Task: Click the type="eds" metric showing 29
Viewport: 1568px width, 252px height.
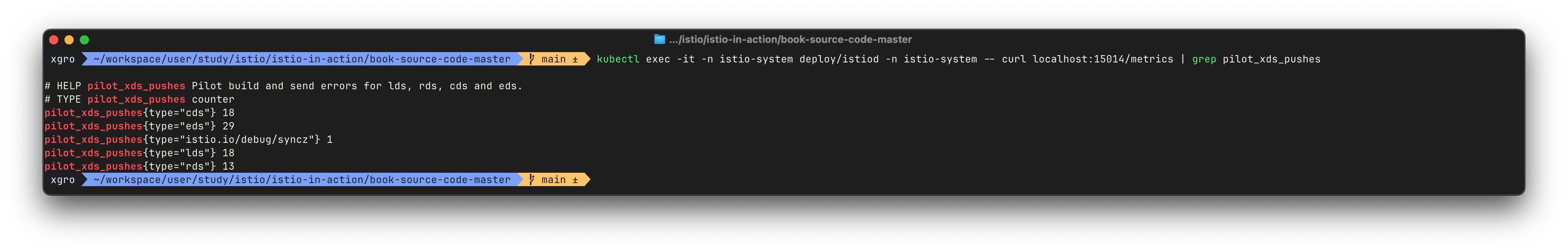Action: [139, 126]
